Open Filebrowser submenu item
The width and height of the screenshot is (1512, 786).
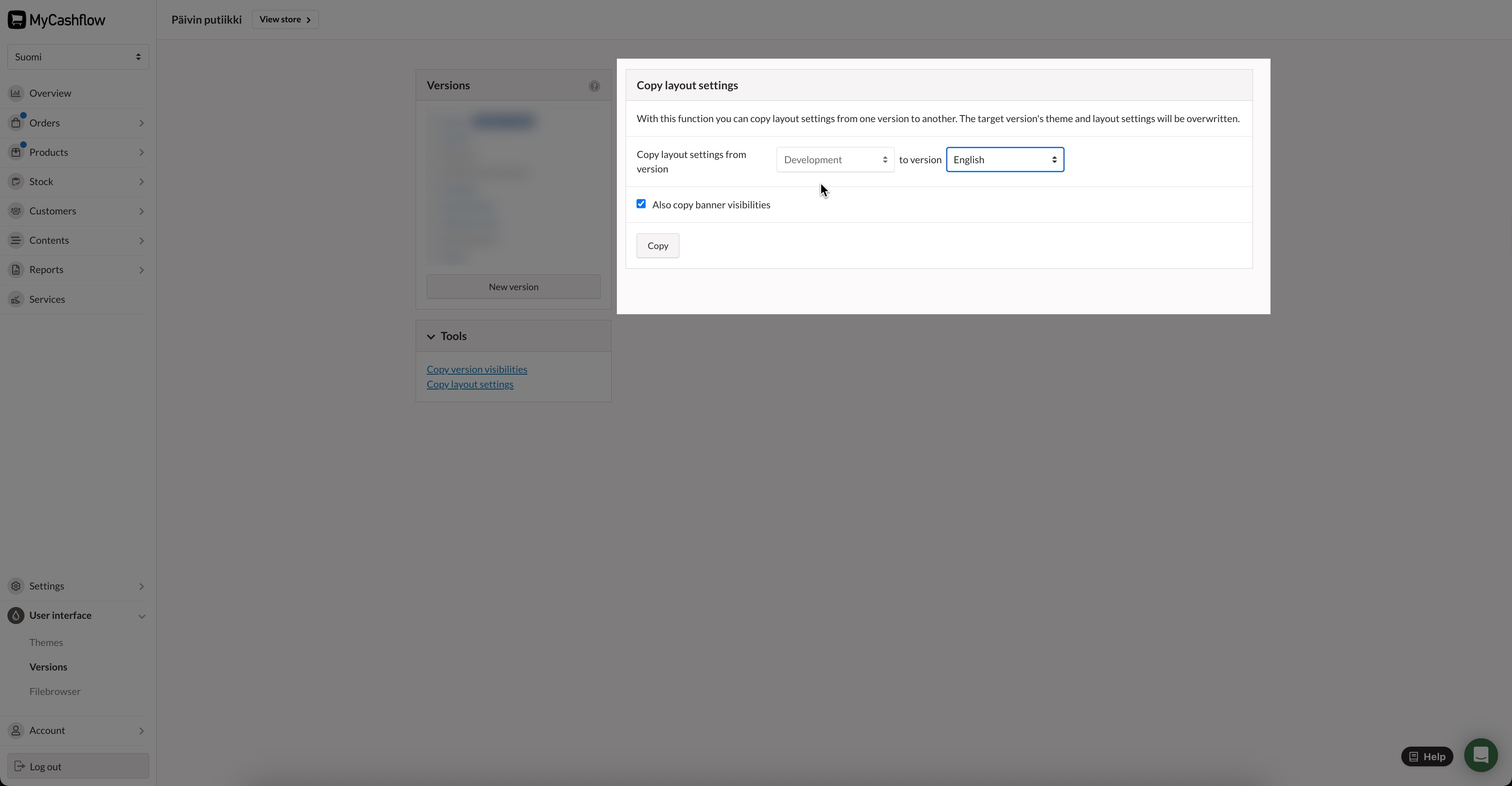[x=55, y=691]
